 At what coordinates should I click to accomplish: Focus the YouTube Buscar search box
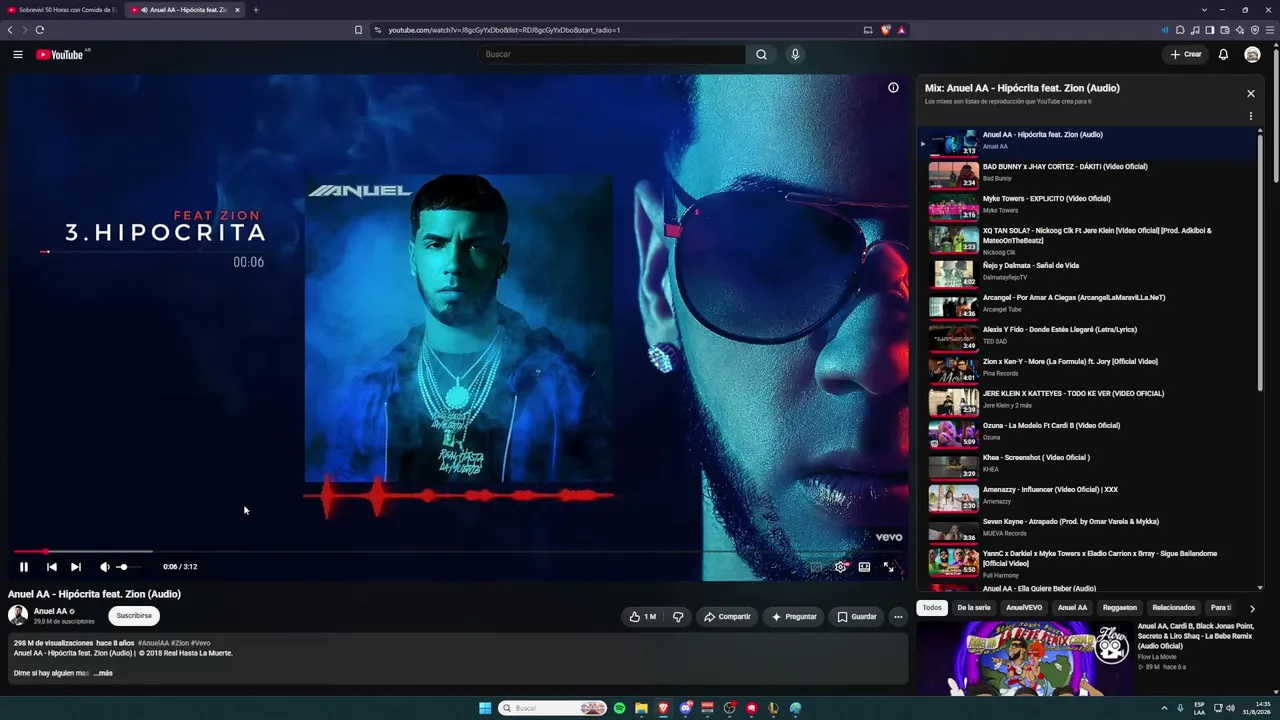point(611,54)
